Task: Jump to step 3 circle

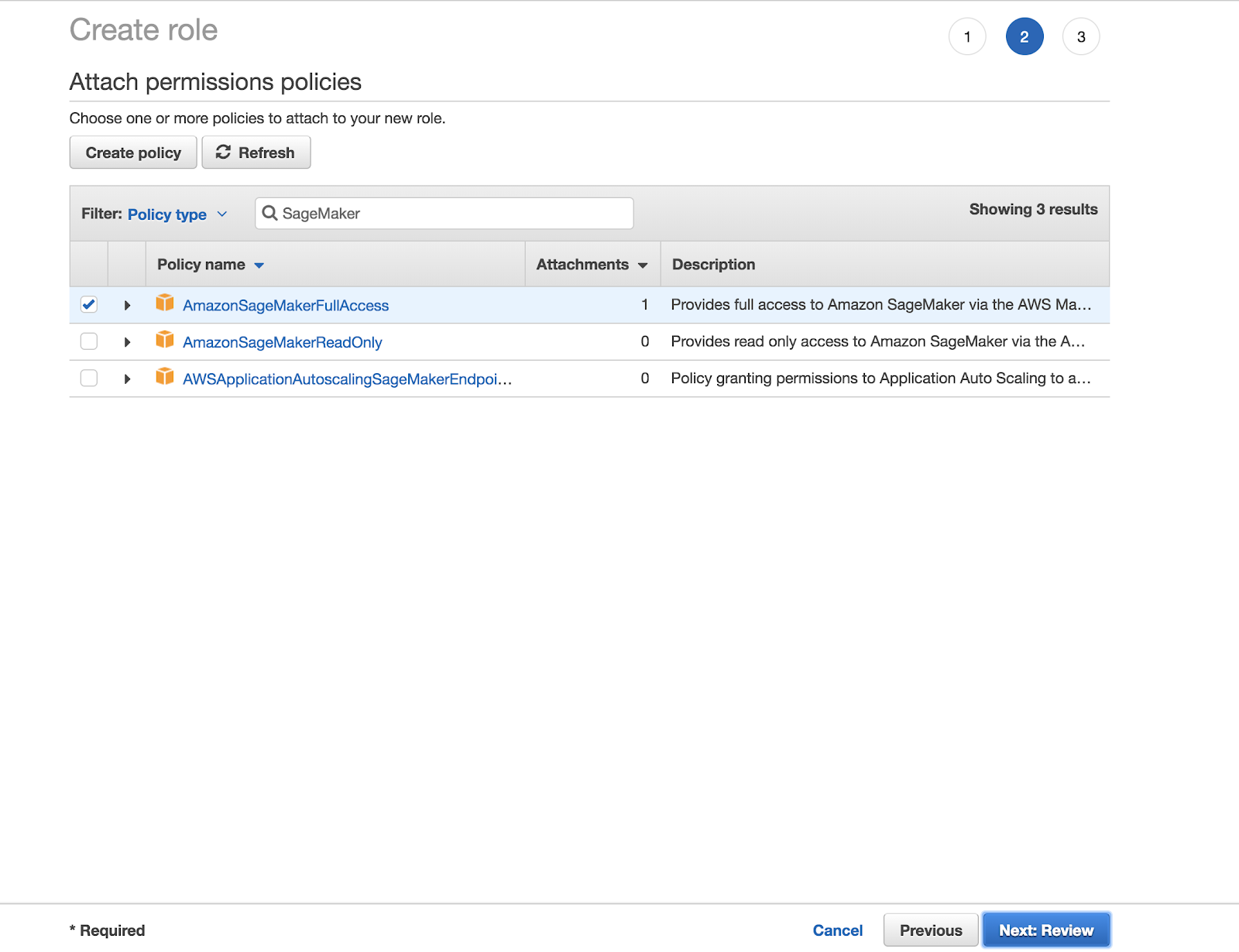Action: (x=1081, y=37)
